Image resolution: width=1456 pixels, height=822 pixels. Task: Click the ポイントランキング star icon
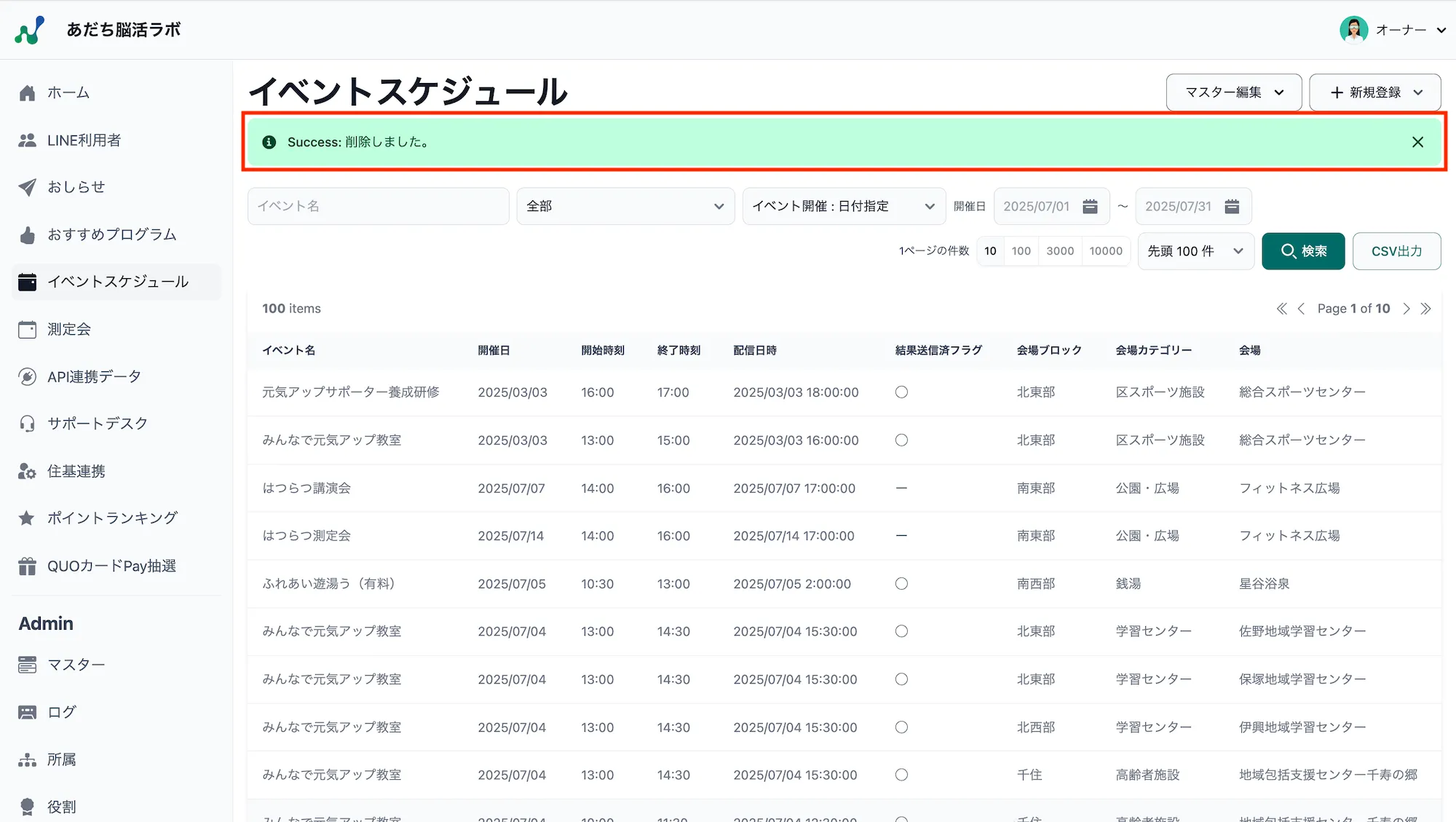[x=27, y=518]
